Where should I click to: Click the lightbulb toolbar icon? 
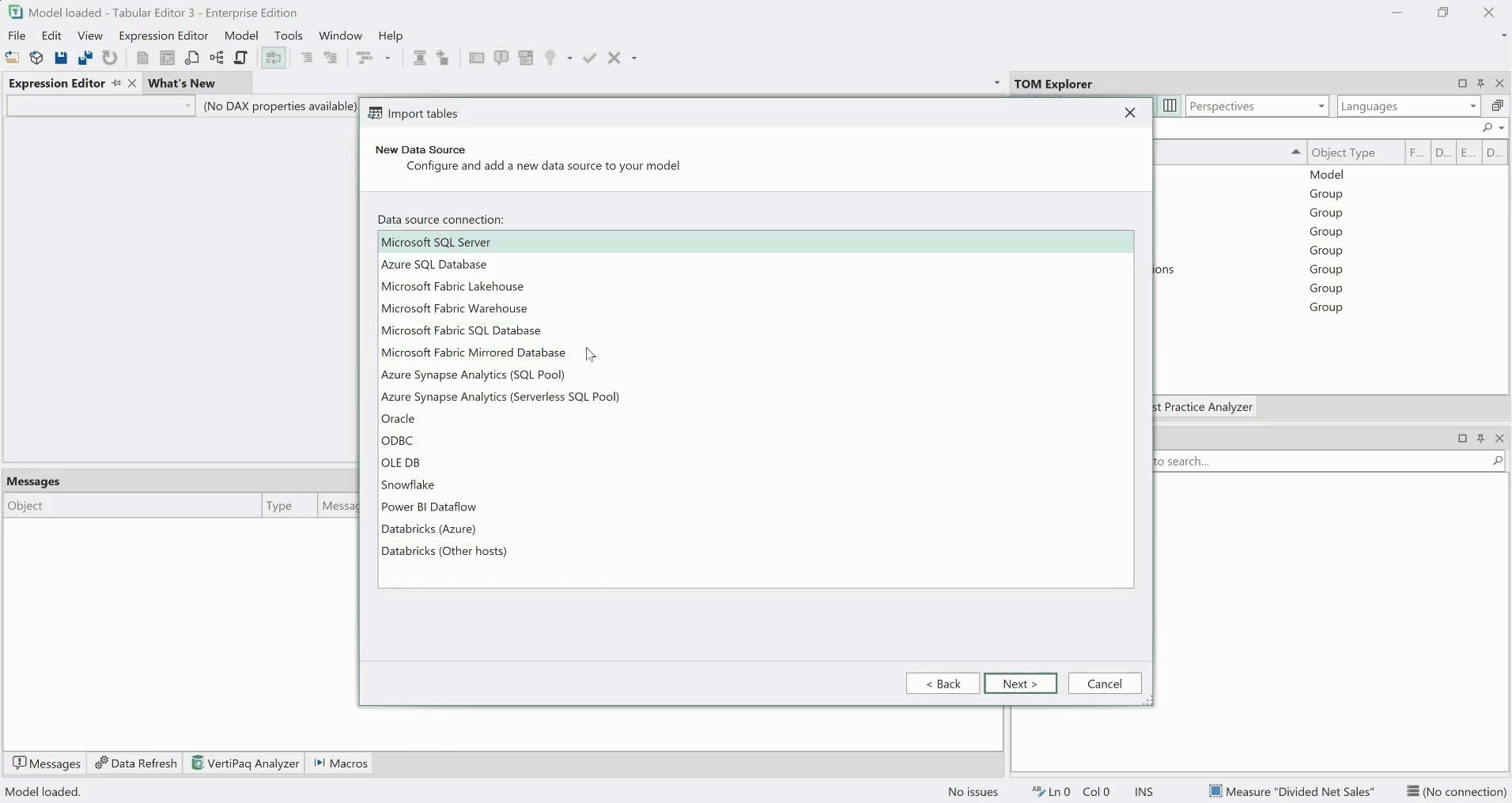pos(550,58)
